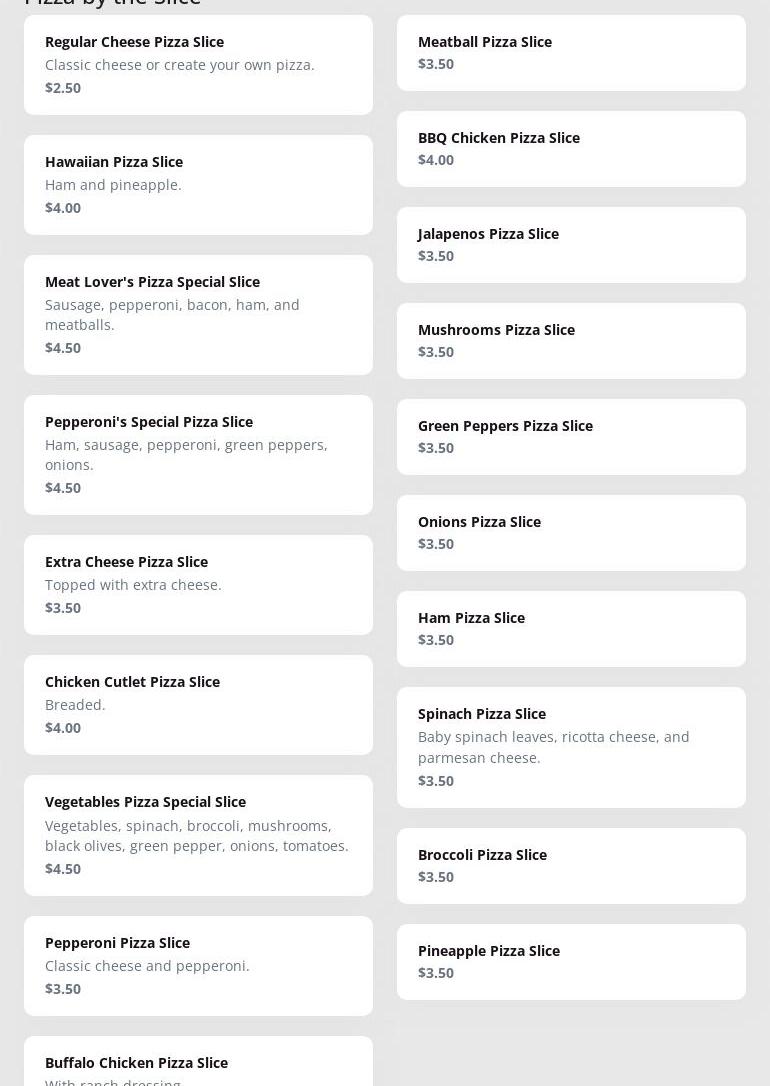Select the Chicken Cutlet Pizza Slice
Viewport: 770px width, 1086px height.
pos(198,705)
